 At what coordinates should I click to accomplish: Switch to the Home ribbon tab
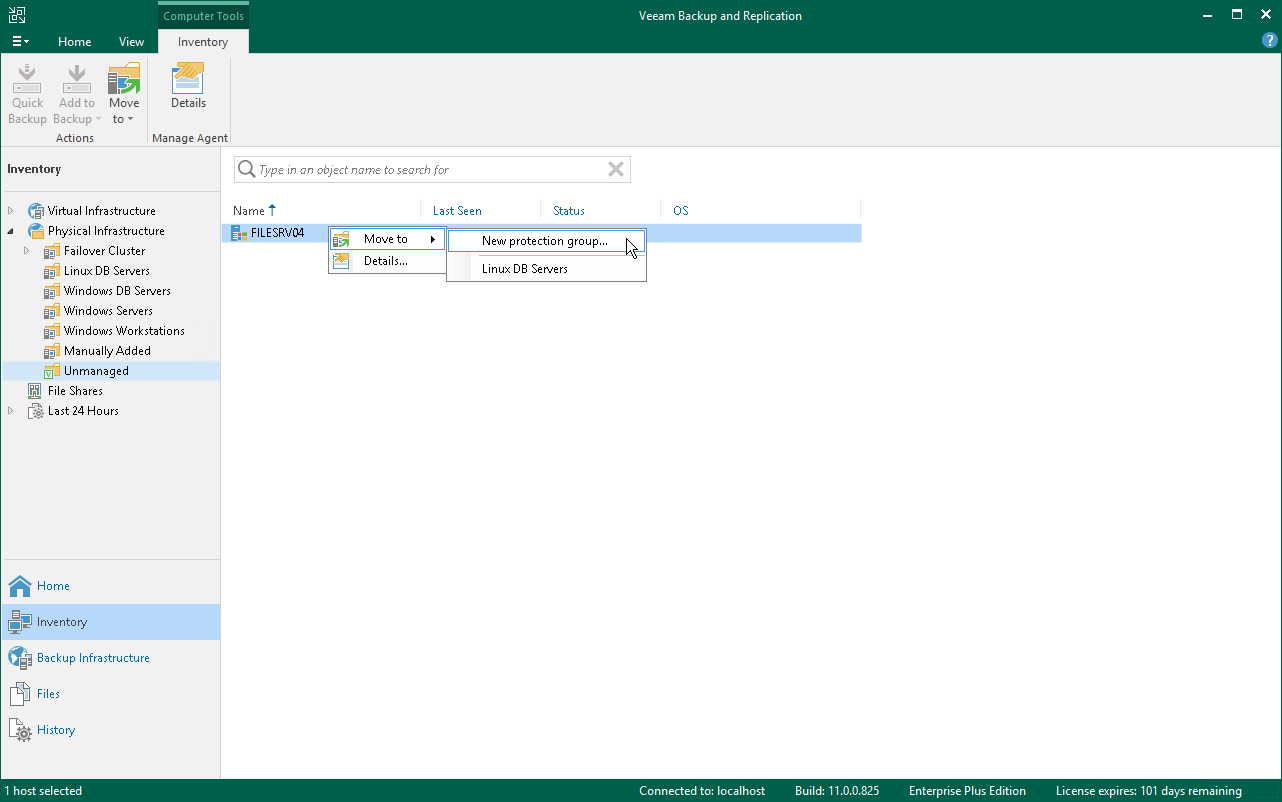point(75,42)
